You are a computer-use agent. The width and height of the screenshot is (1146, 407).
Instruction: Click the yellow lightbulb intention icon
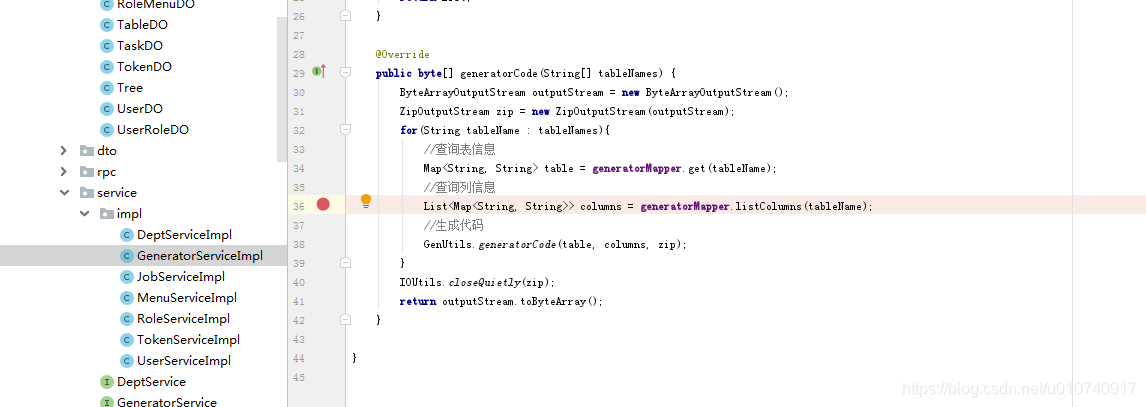[366, 201]
